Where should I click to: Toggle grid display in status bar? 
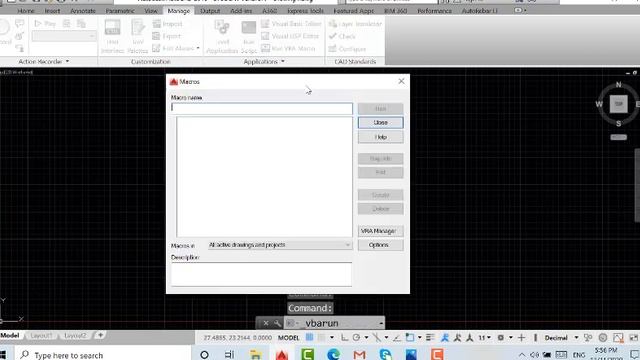coord(309,338)
